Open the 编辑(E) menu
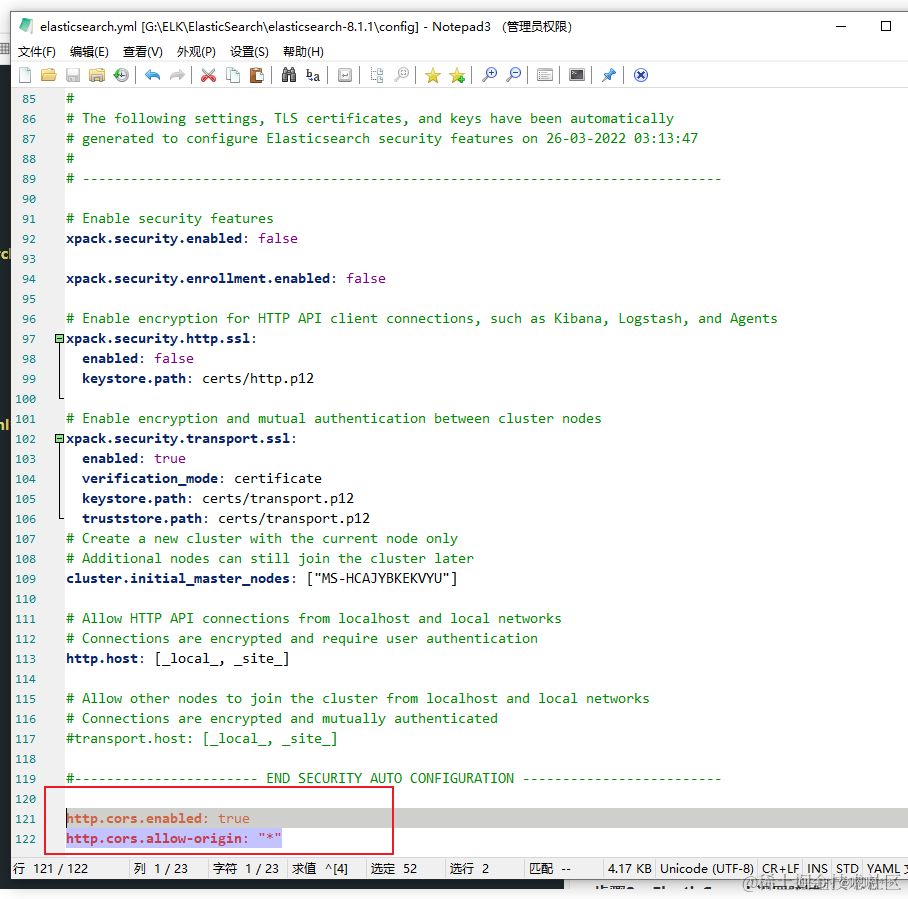 (89, 52)
